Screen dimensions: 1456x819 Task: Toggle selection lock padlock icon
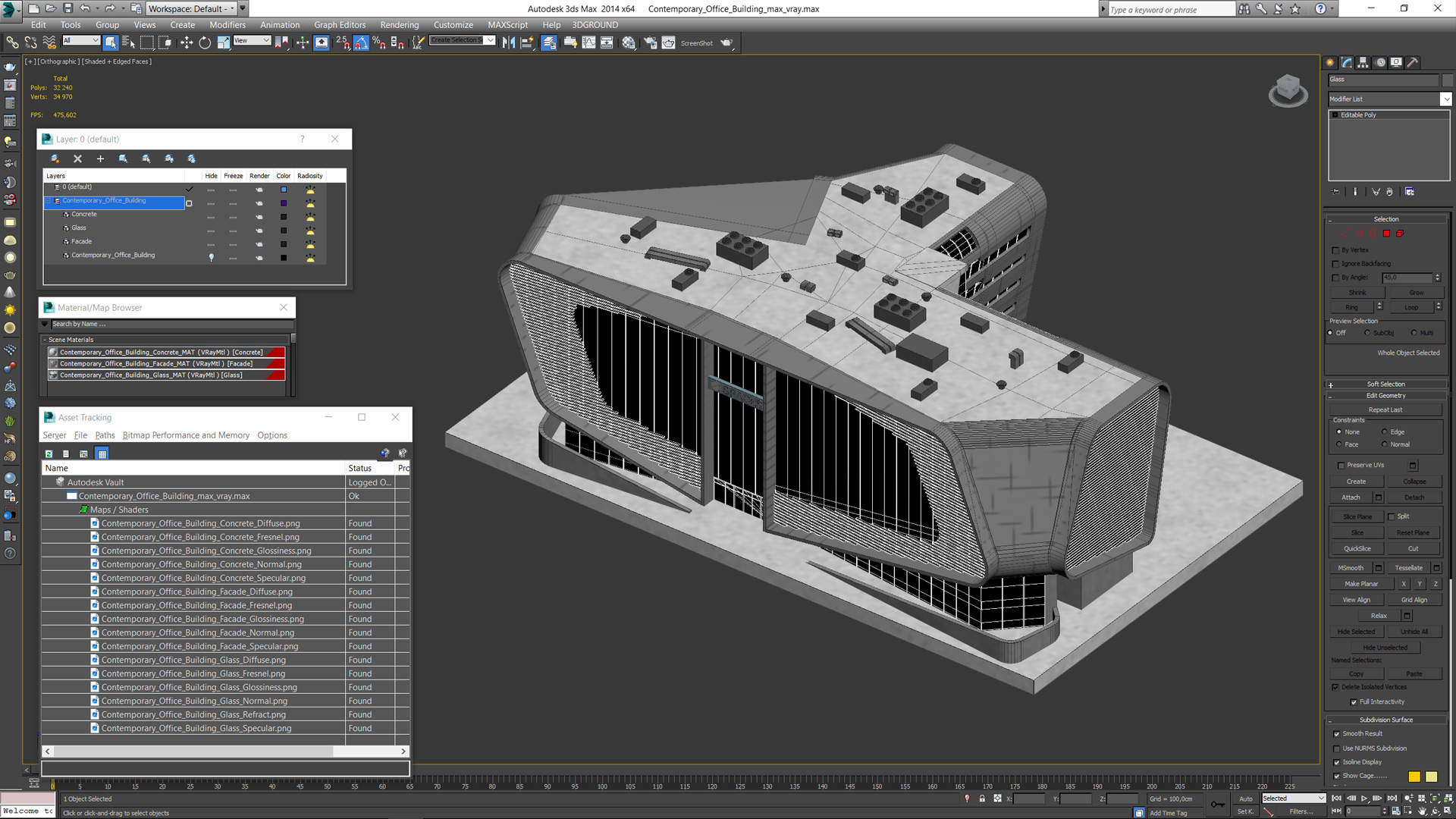[982, 799]
